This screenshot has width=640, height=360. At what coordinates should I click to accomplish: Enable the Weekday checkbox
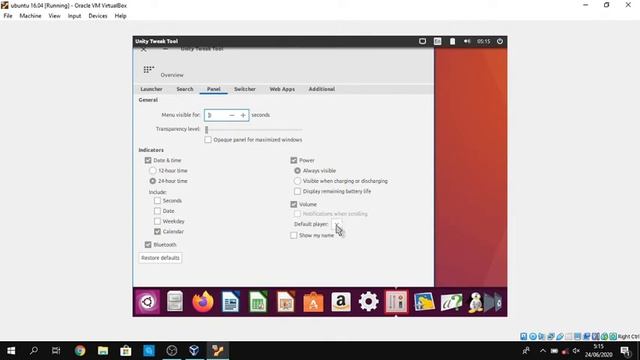tap(157, 221)
